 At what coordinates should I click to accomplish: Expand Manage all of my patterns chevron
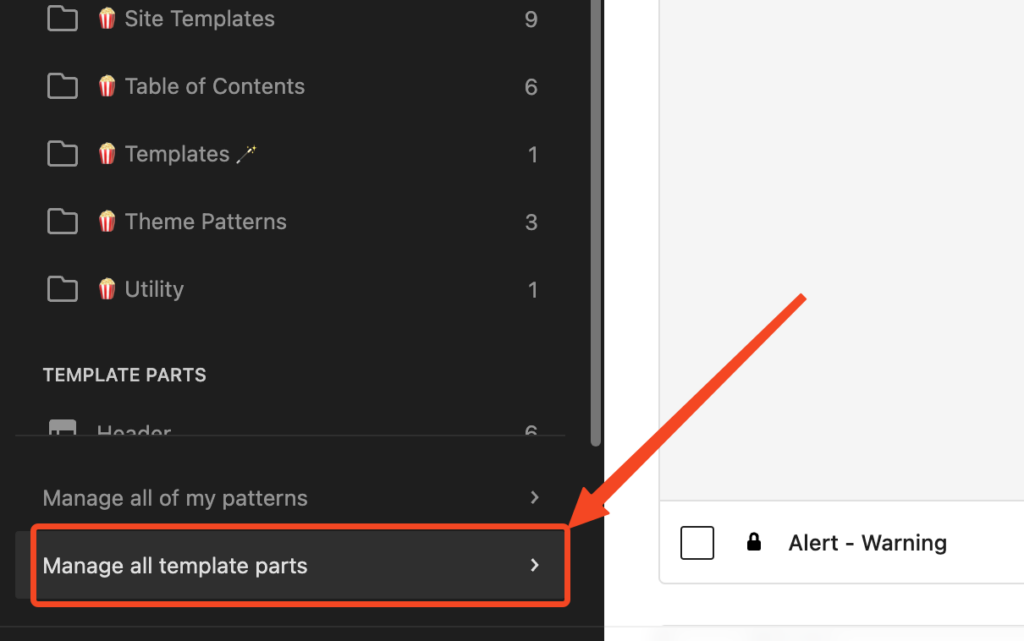click(x=534, y=497)
